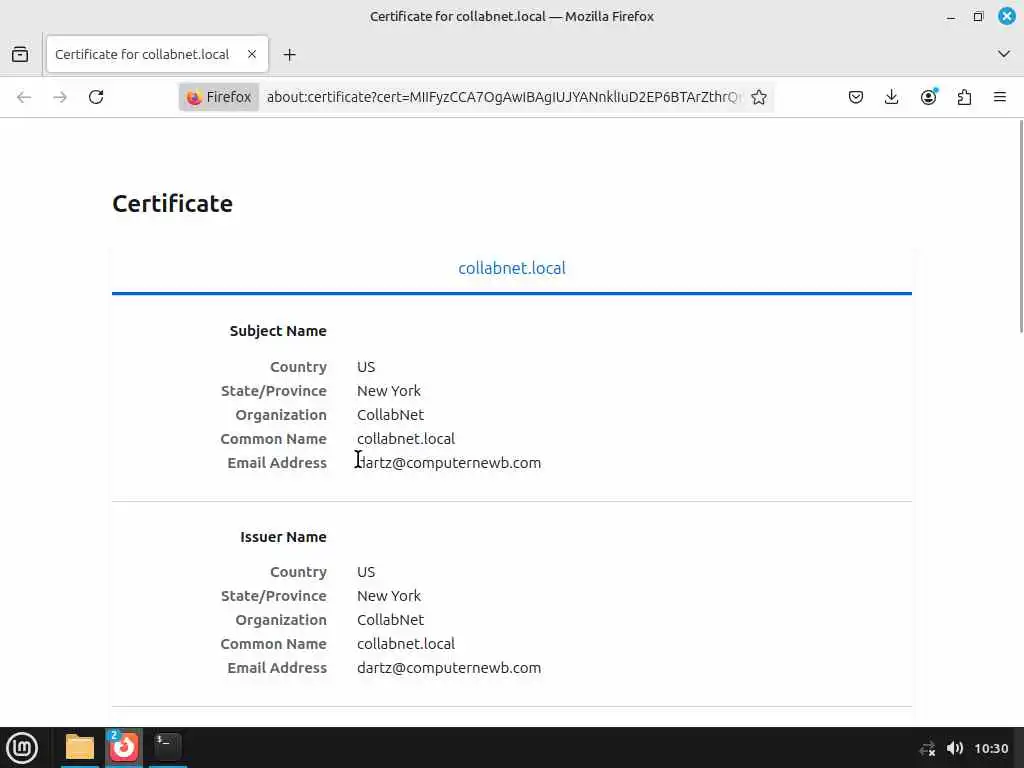
Task: Click the page vertical scrollbar thumb
Action: click(x=1020, y=227)
